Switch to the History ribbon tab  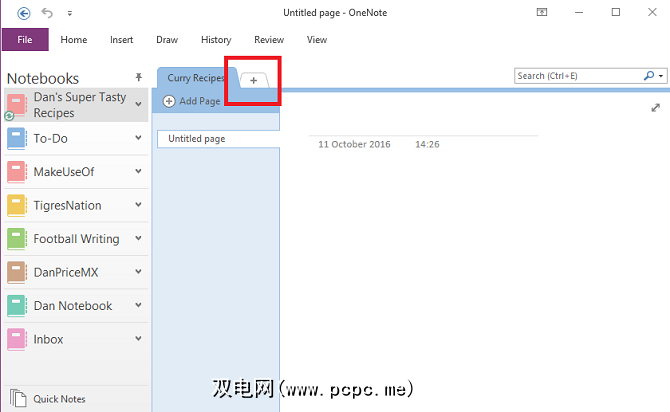tap(216, 40)
